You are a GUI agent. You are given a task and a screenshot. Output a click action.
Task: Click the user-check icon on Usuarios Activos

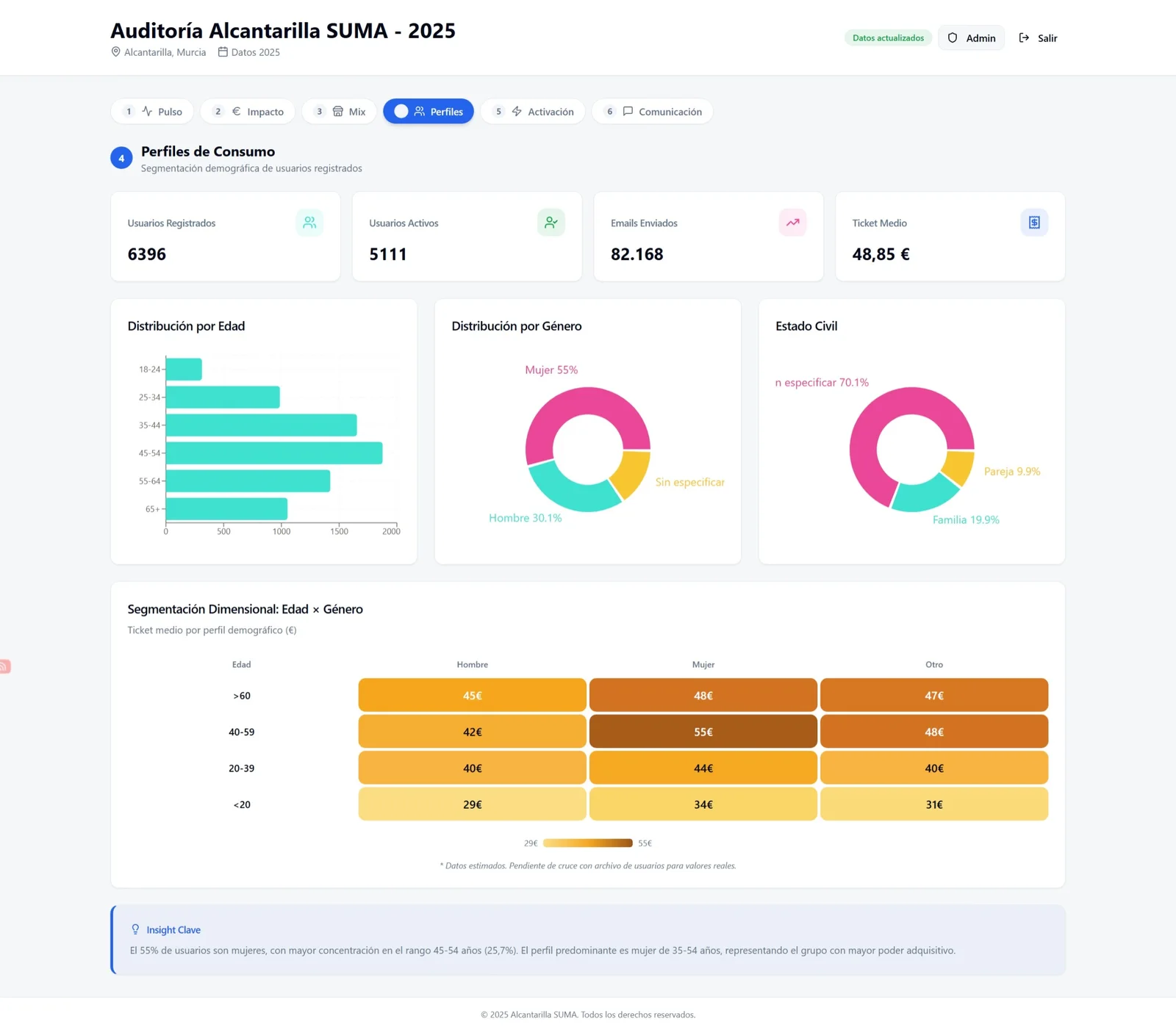click(551, 223)
